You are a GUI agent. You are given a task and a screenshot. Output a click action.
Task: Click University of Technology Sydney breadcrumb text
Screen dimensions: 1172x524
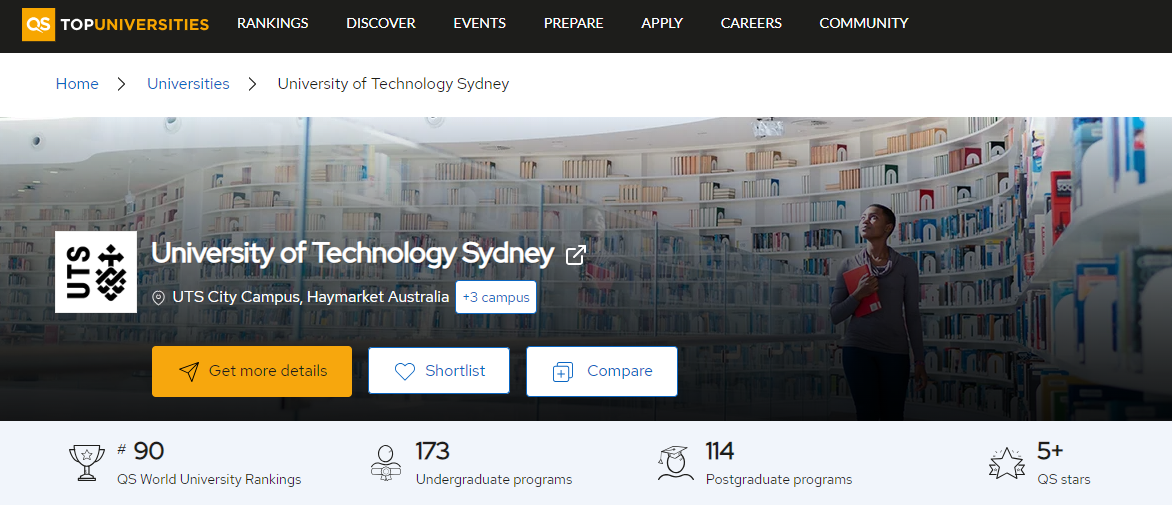click(393, 84)
